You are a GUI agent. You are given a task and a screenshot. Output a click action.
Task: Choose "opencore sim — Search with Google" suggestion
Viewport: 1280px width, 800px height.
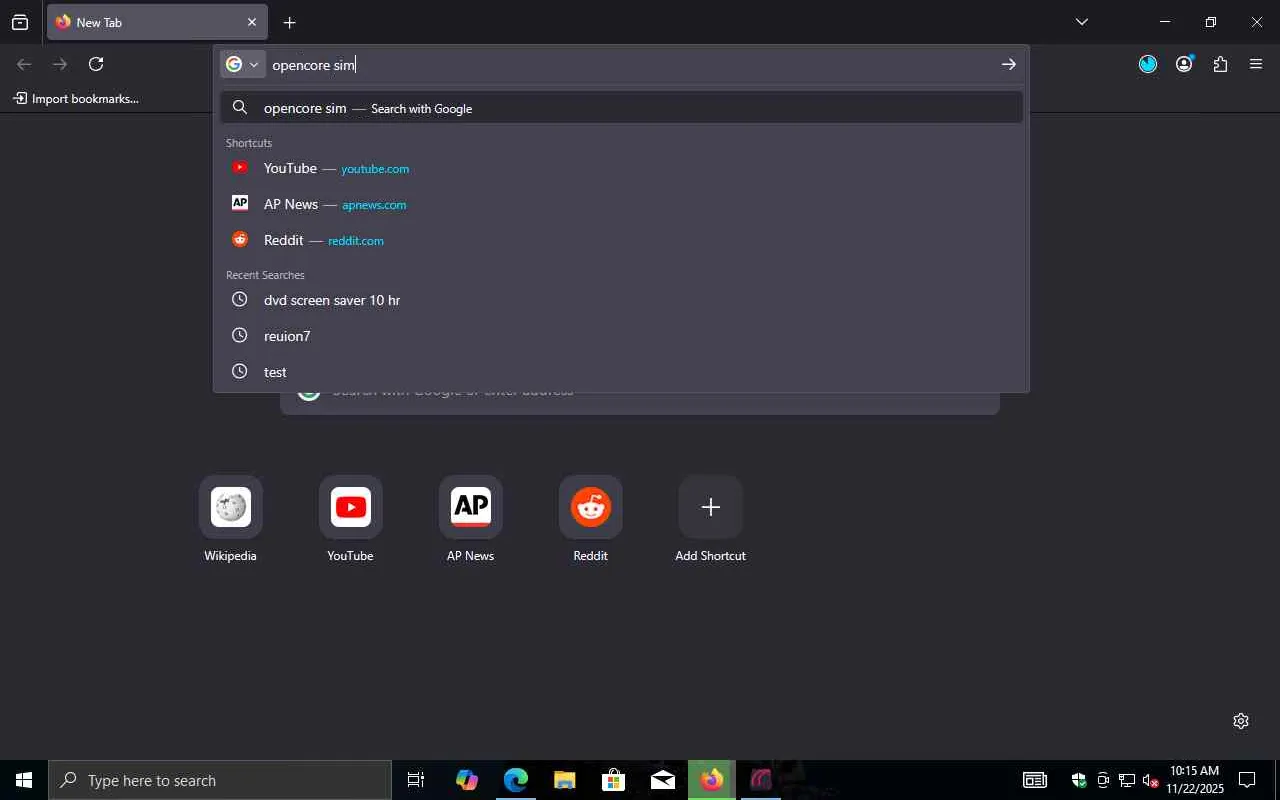click(621, 108)
